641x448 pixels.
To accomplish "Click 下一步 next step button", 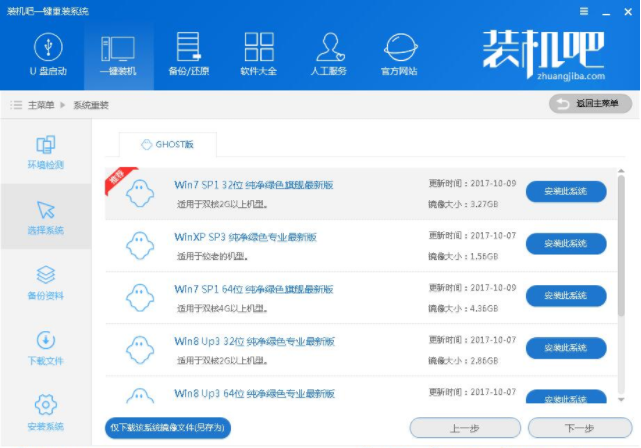I will coord(580,428).
